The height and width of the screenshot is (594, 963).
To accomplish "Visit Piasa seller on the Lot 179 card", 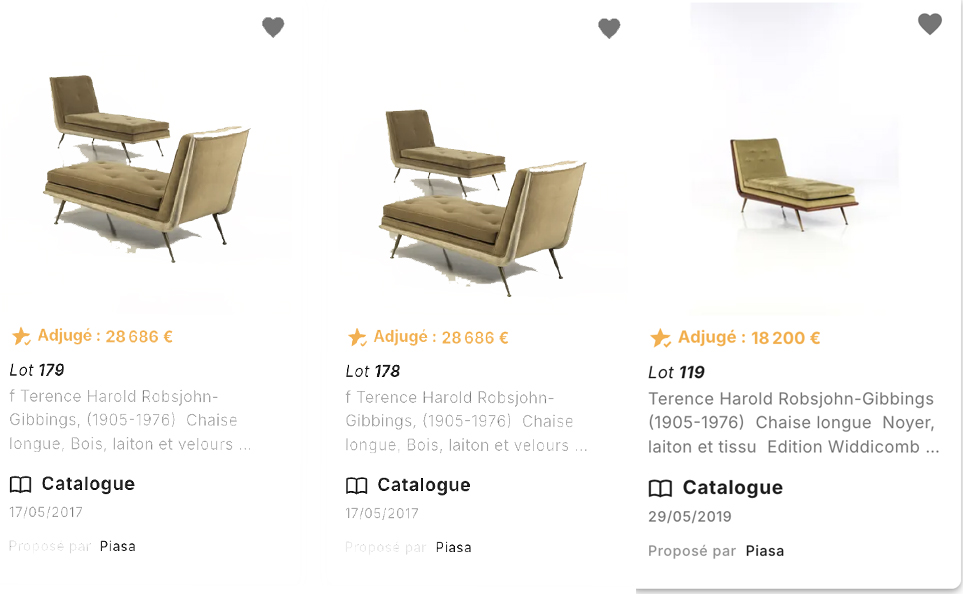I will (117, 546).
